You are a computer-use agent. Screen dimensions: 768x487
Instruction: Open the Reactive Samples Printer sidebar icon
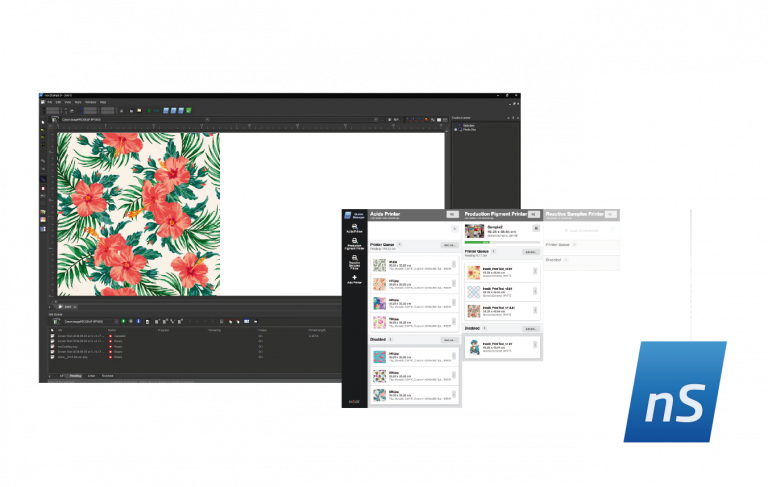pyautogui.click(x=354, y=262)
